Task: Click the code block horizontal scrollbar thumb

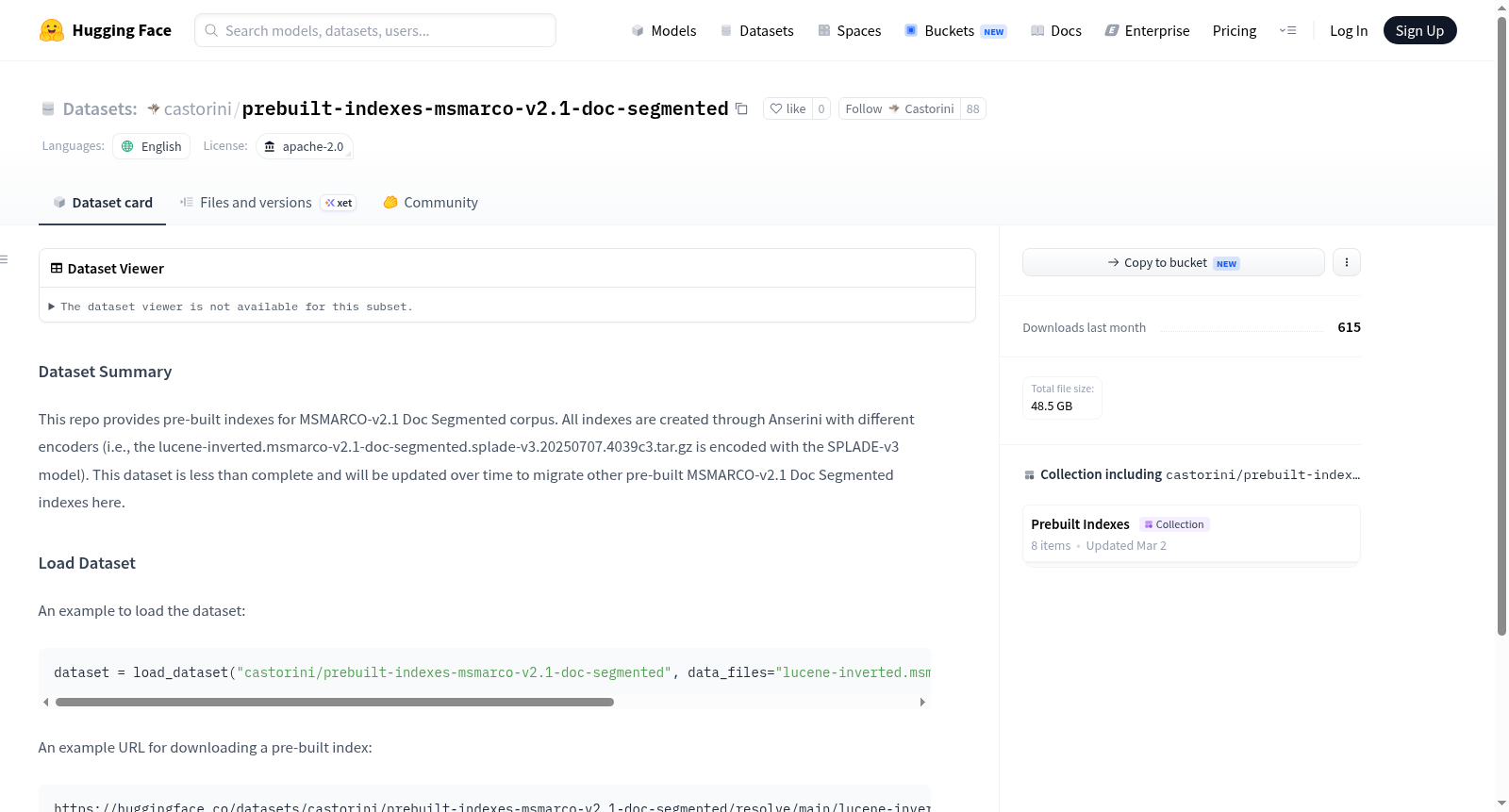Action: point(335,702)
